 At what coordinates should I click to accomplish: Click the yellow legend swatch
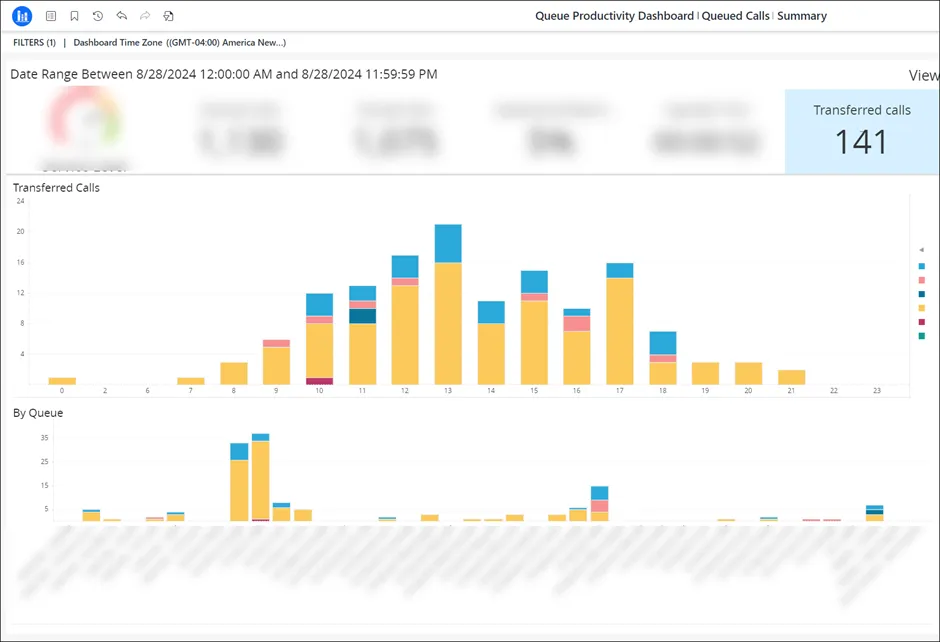point(921,308)
